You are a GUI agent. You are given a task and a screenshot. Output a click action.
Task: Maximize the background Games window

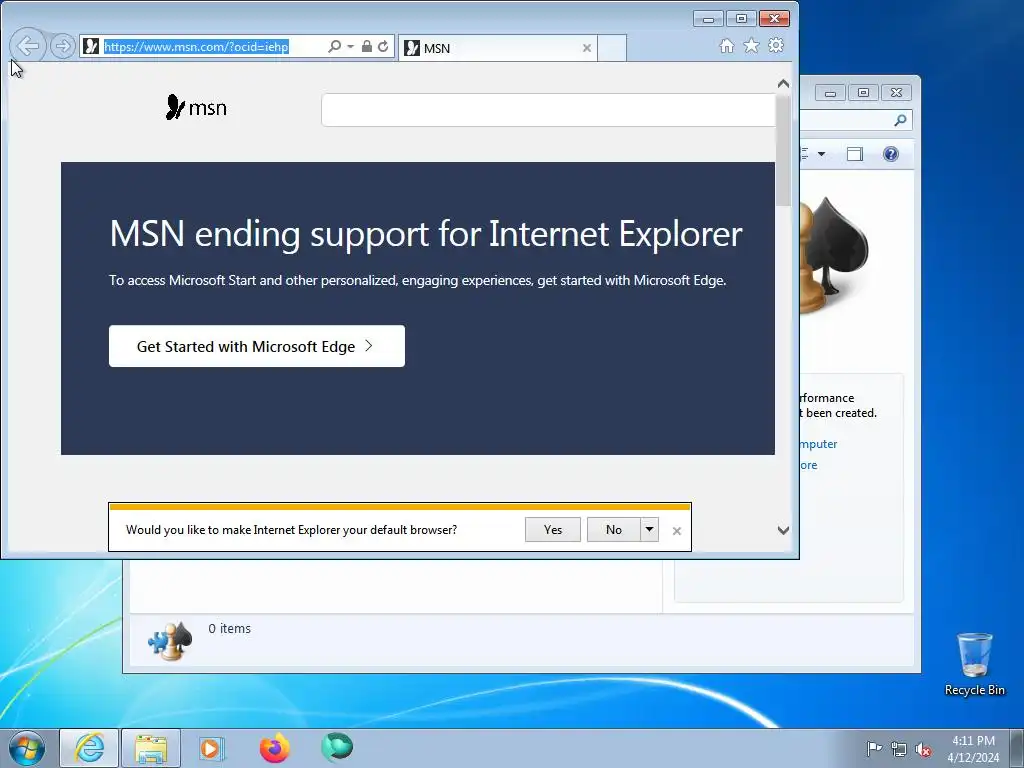pyautogui.click(x=863, y=93)
